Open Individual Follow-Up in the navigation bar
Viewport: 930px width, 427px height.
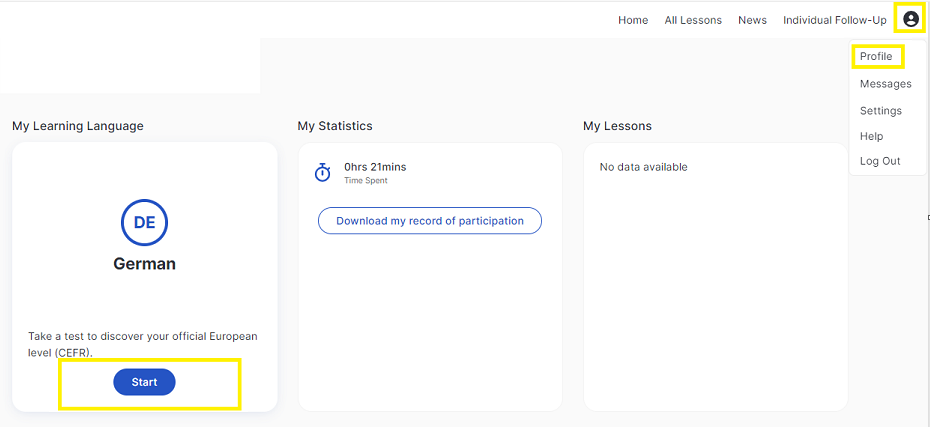pyautogui.click(x=835, y=20)
